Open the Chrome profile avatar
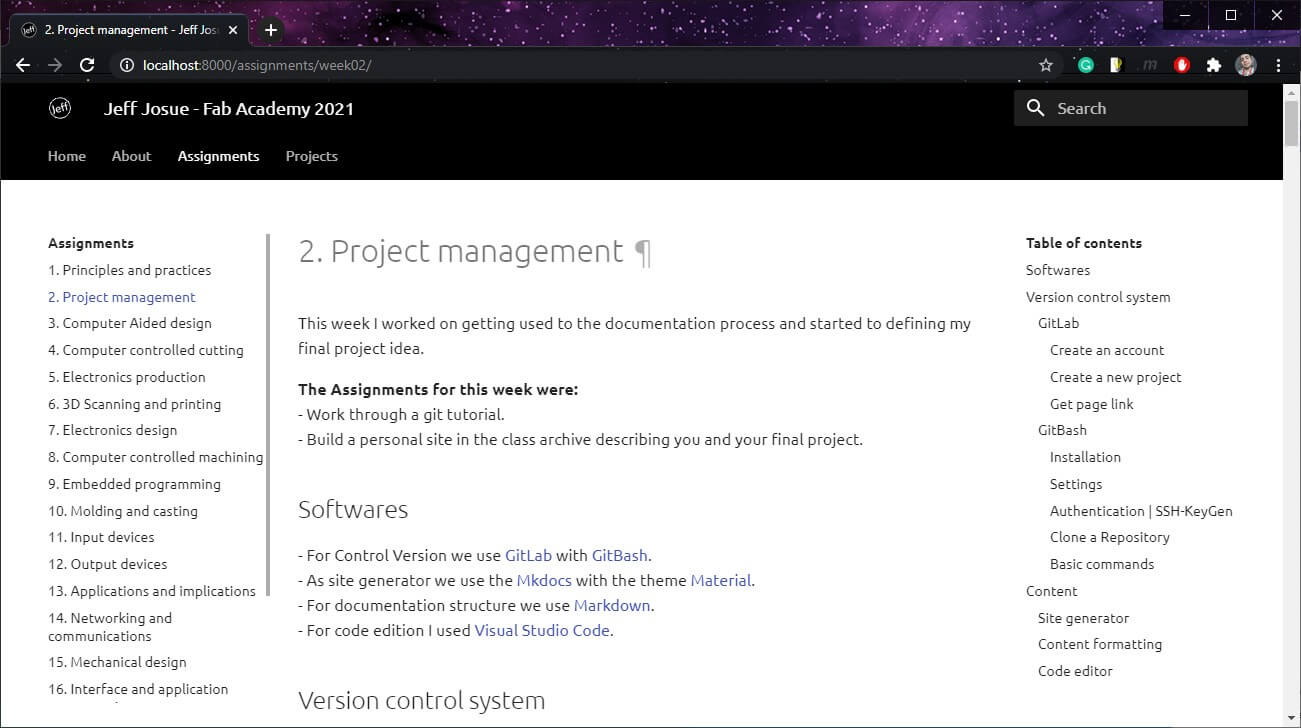The image size is (1301, 728). (1246, 65)
